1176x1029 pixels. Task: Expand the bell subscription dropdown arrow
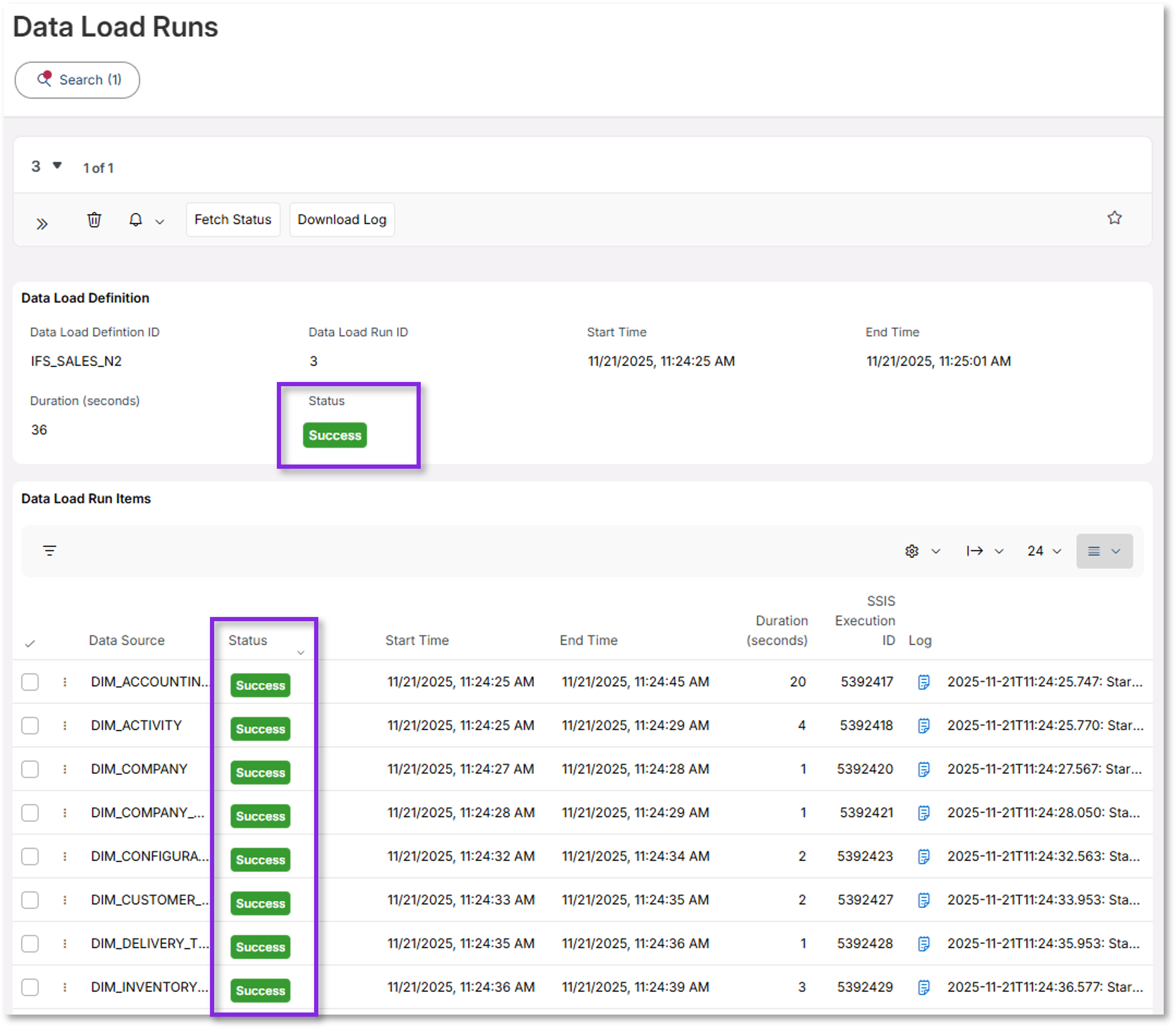tap(160, 221)
